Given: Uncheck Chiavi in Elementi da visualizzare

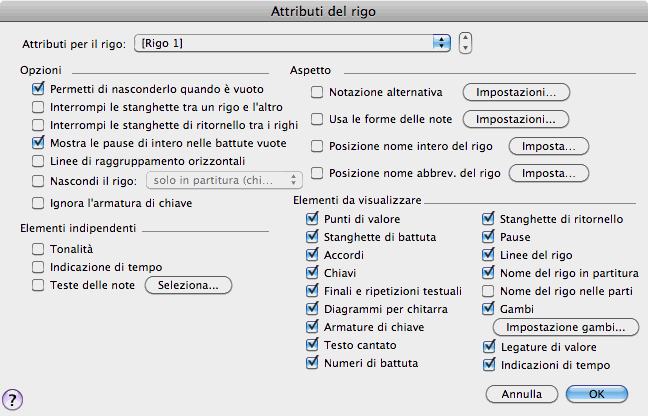Looking at the screenshot, I should (x=314, y=273).
